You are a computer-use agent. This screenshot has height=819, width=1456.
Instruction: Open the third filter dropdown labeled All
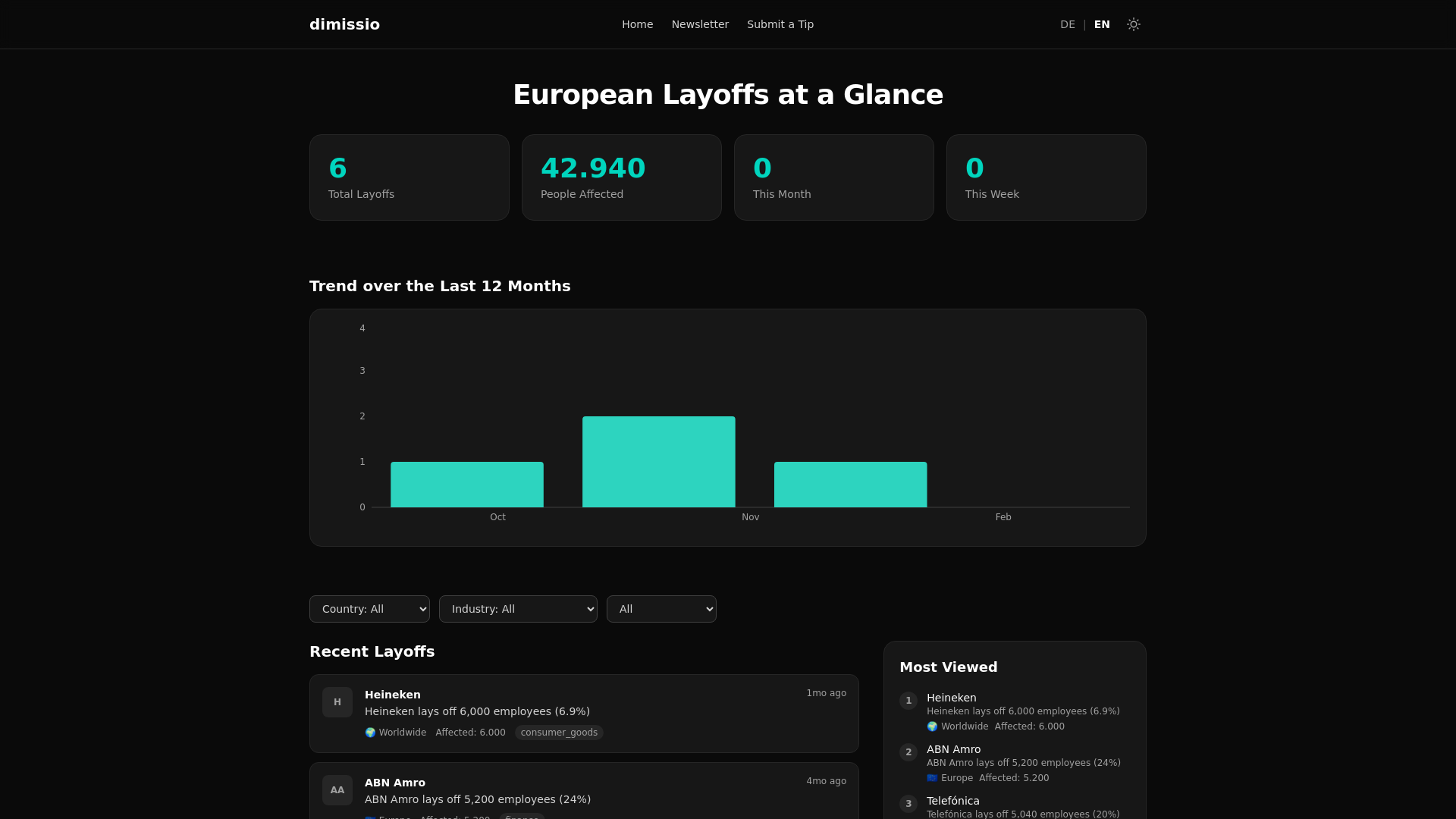point(661,609)
